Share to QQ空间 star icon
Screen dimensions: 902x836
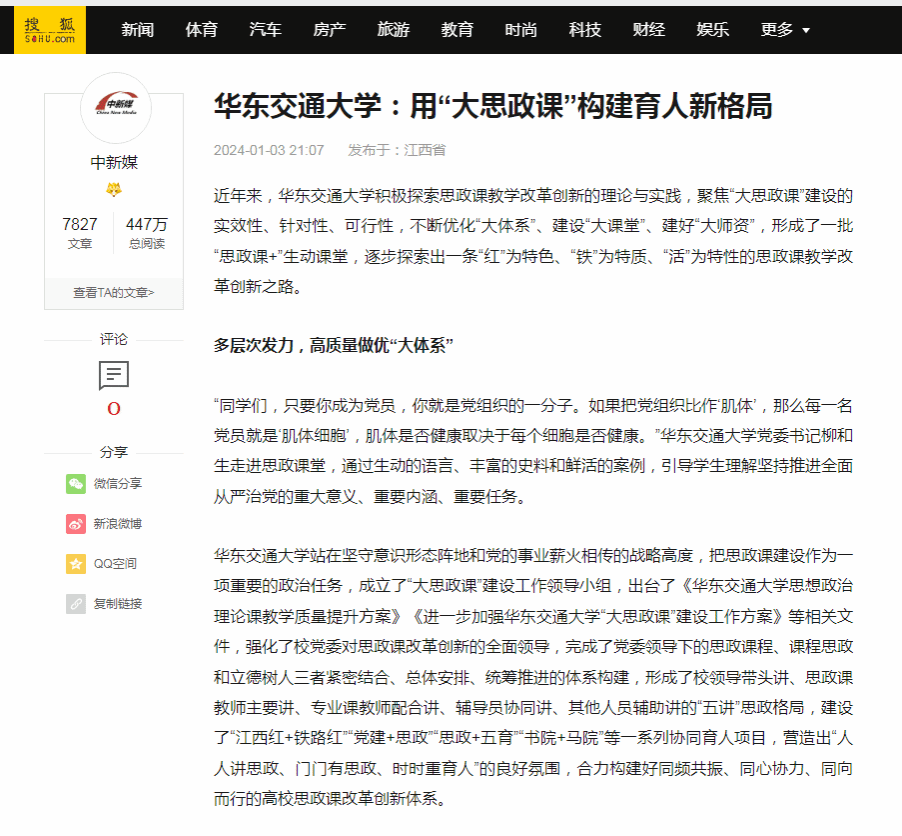coord(76,564)
